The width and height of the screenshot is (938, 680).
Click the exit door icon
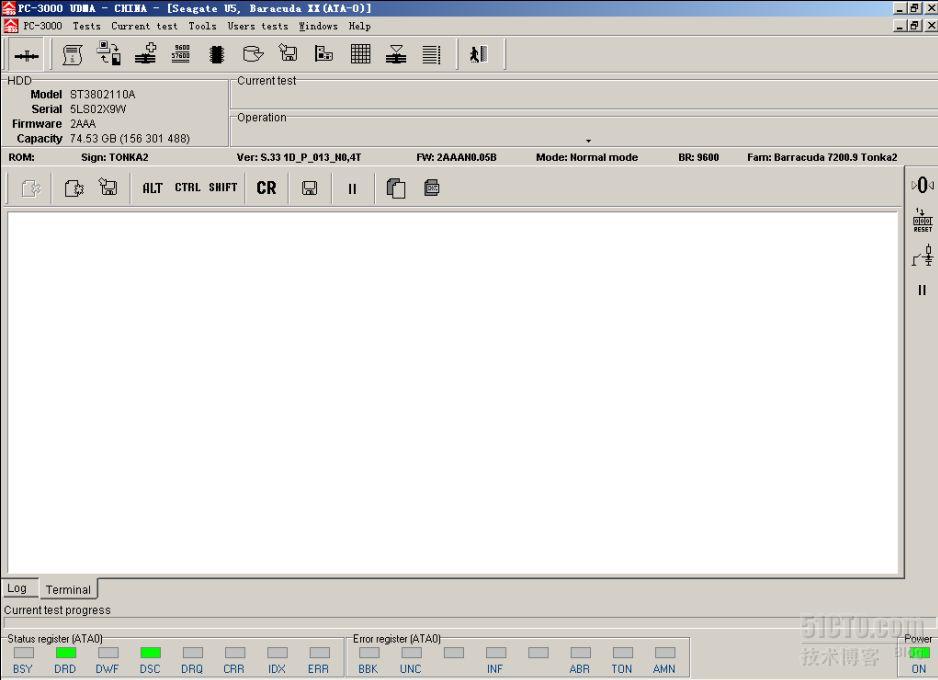(478, 54)
